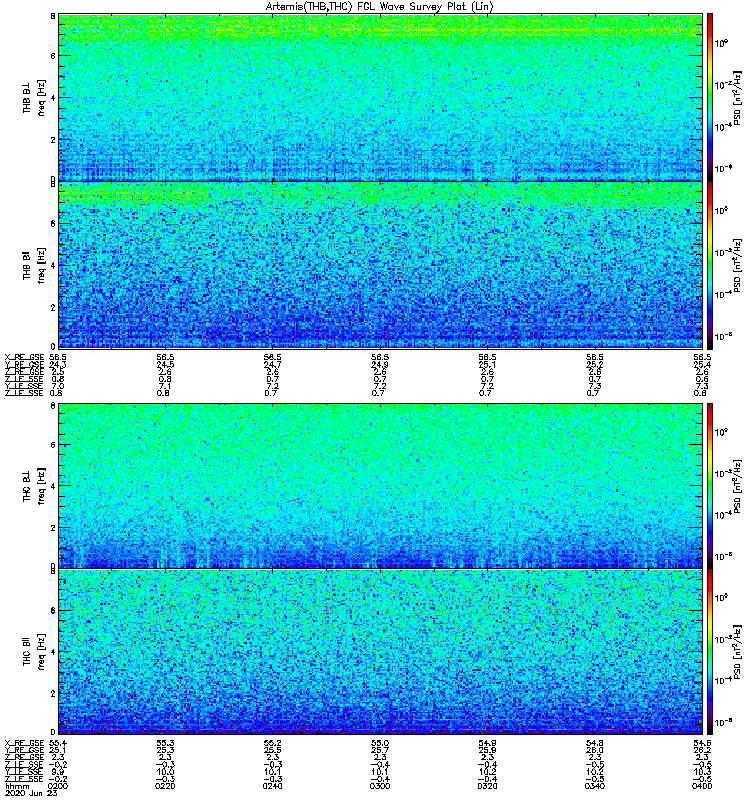
Task: Click the THC B-perpendicular spectrogram panel
Action: click(x=381, y=485)
